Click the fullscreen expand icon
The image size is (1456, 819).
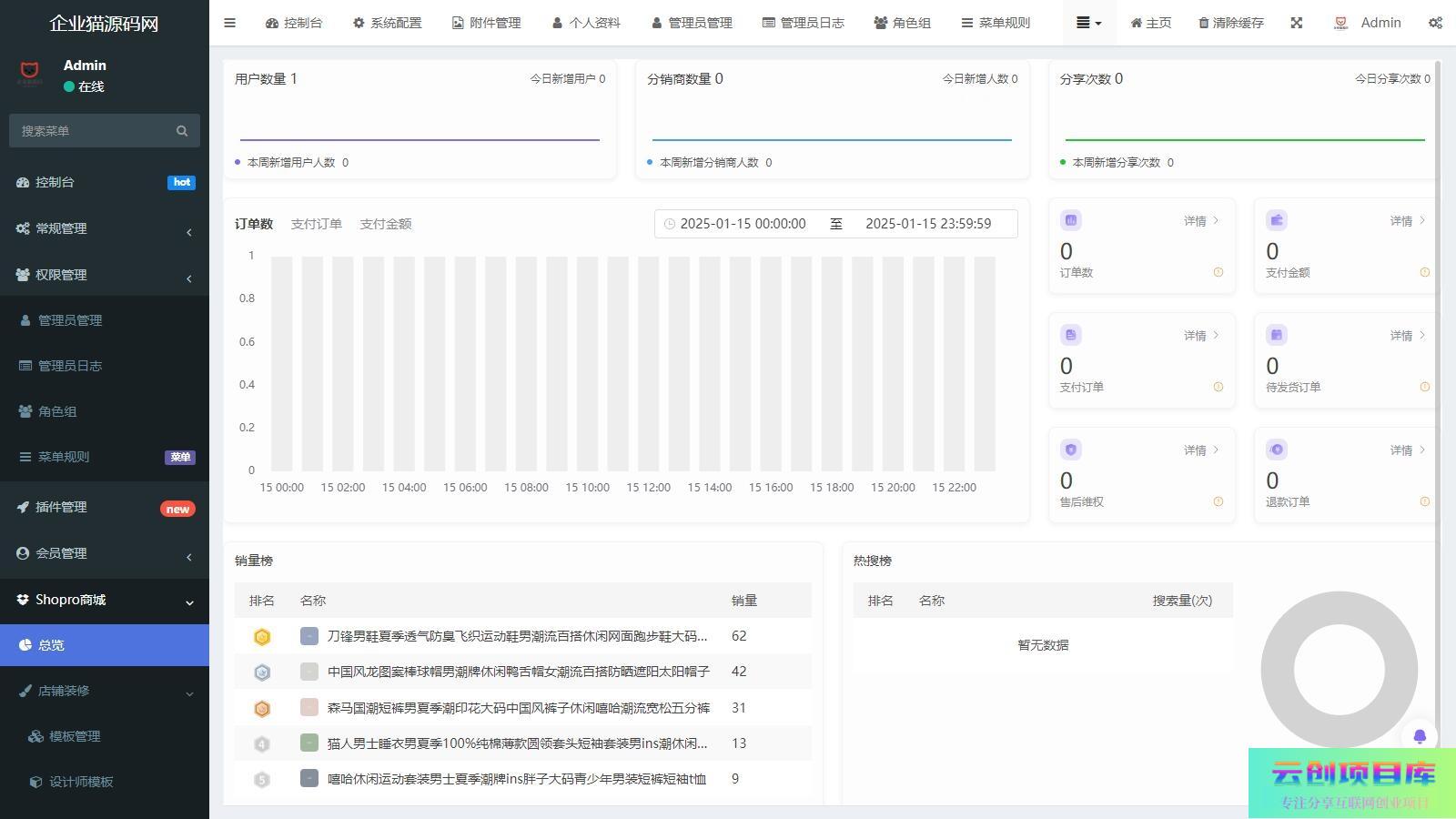click(1297, 23)
